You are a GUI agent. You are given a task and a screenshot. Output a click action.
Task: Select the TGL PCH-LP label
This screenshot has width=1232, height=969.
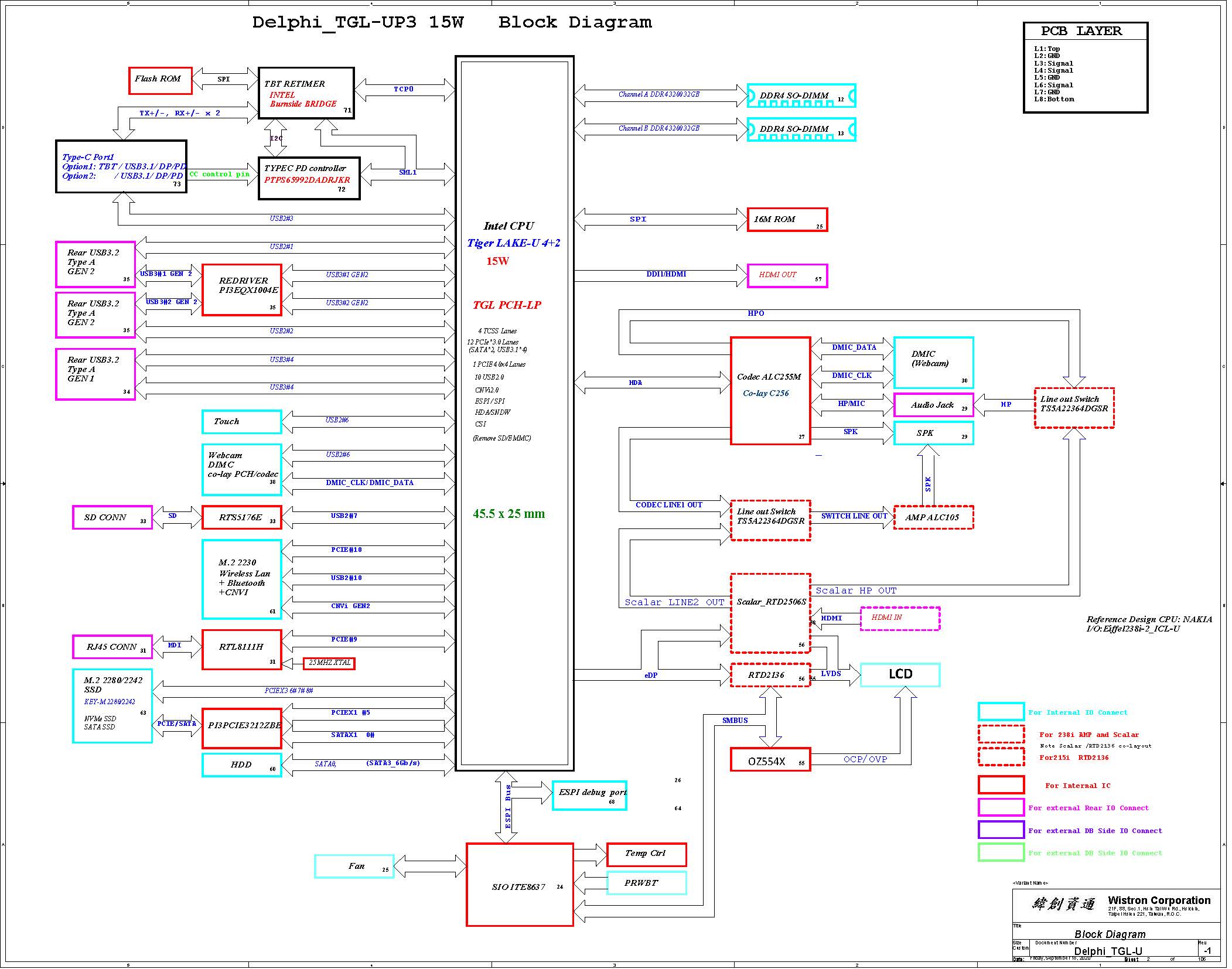pyautogui.click(x=507, y=305)
